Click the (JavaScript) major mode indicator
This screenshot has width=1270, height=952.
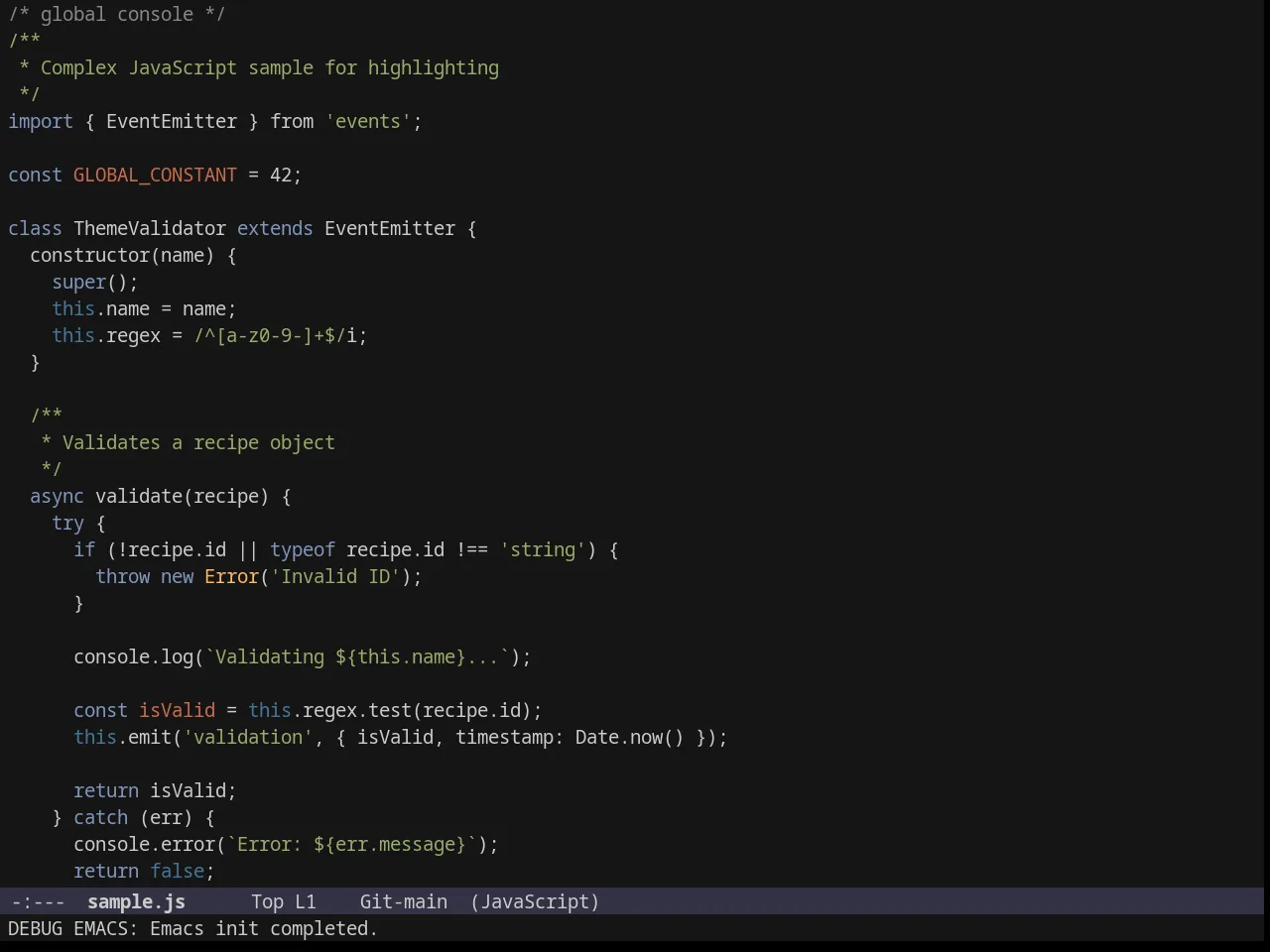[535, 901]
